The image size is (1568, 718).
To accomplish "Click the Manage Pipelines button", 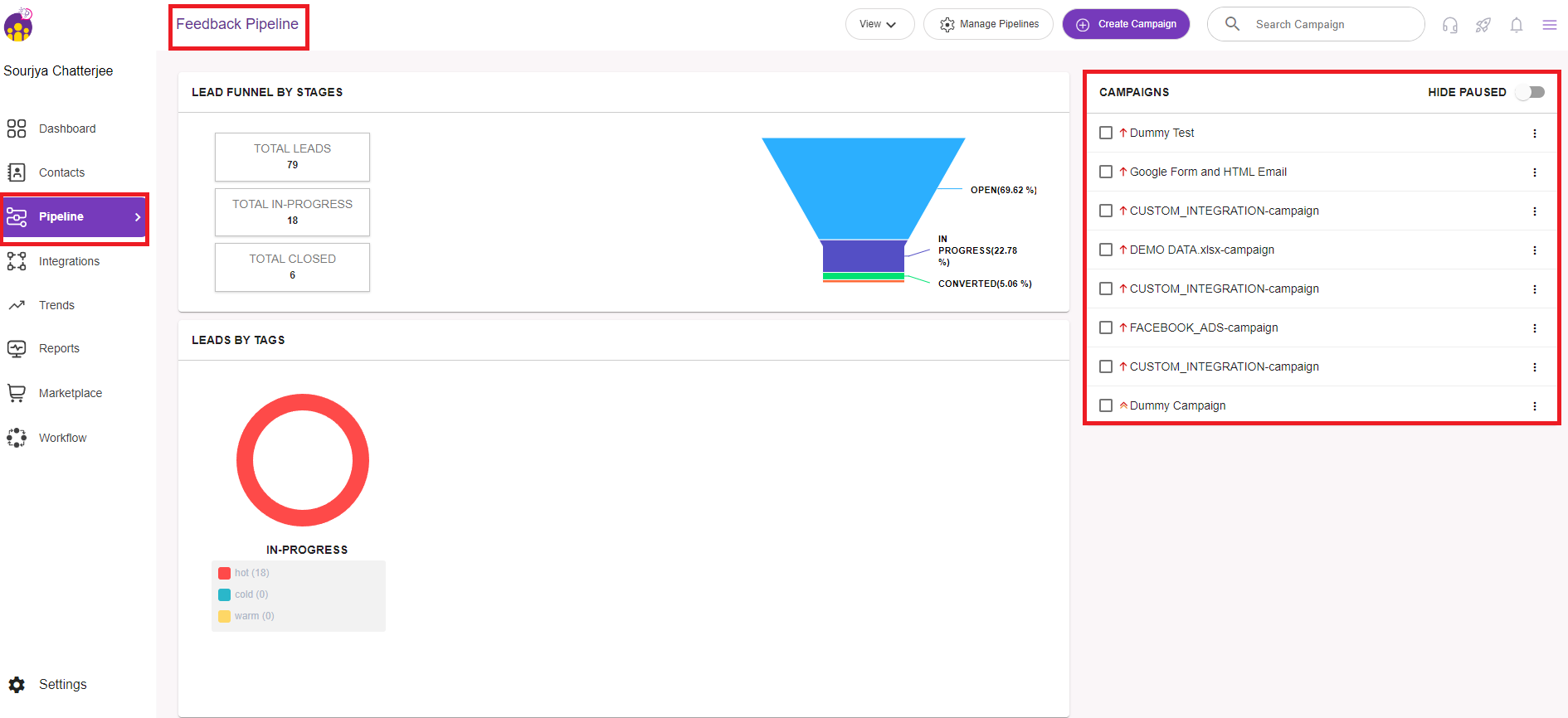I will point(988,24).
